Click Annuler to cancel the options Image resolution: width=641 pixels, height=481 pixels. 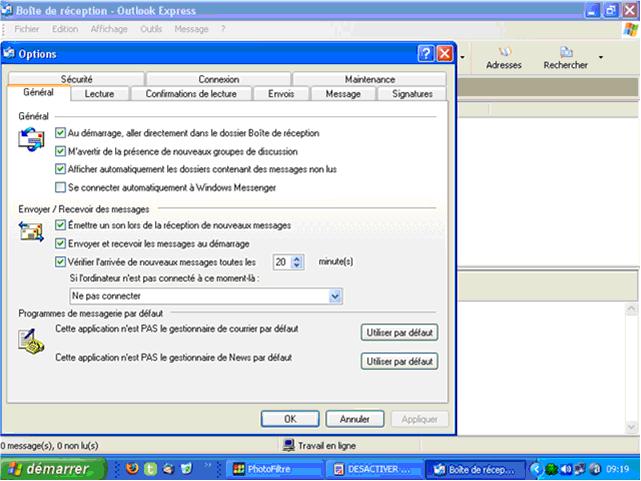pos(354,419)
